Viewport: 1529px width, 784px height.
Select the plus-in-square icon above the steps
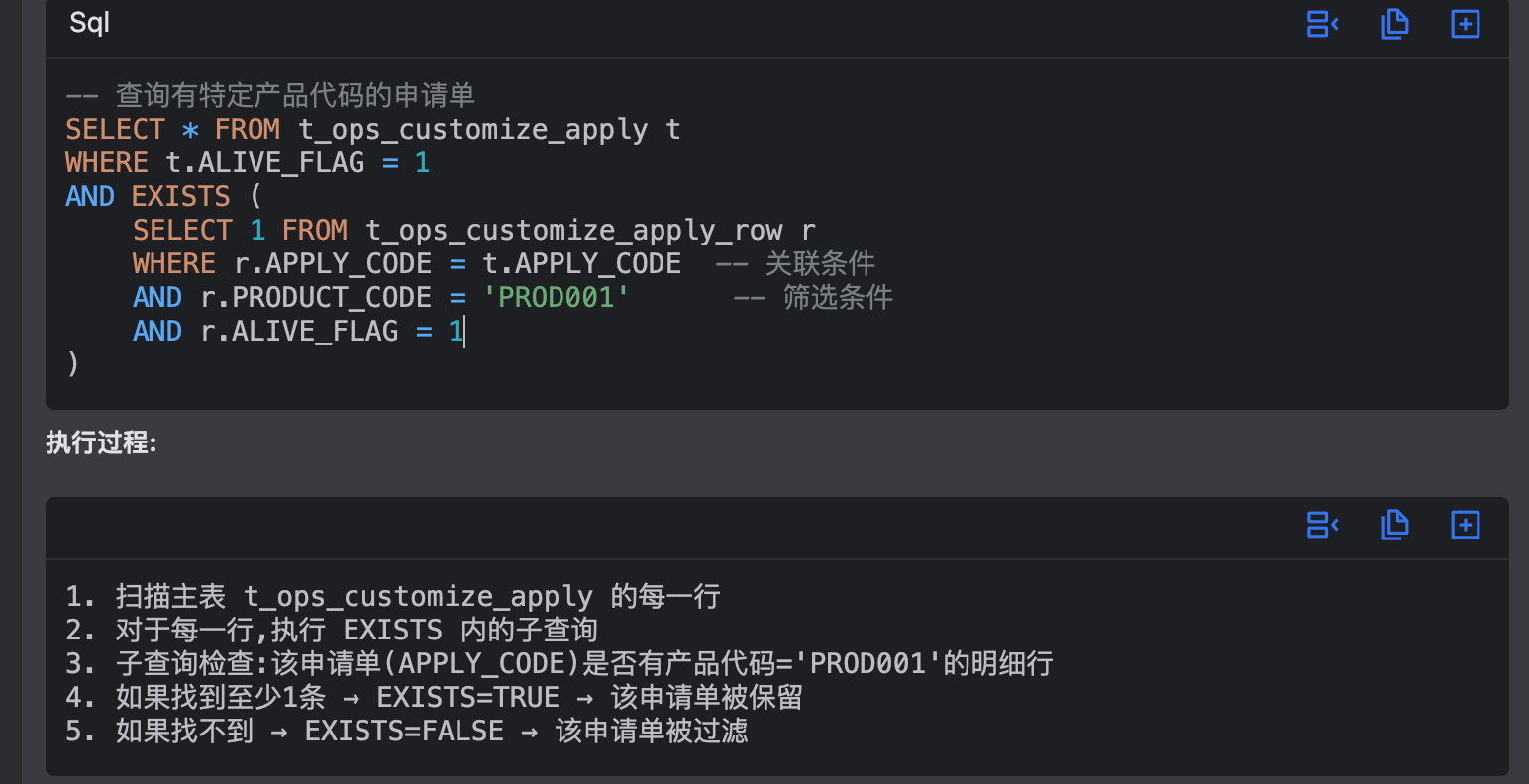pos(1465,525)
